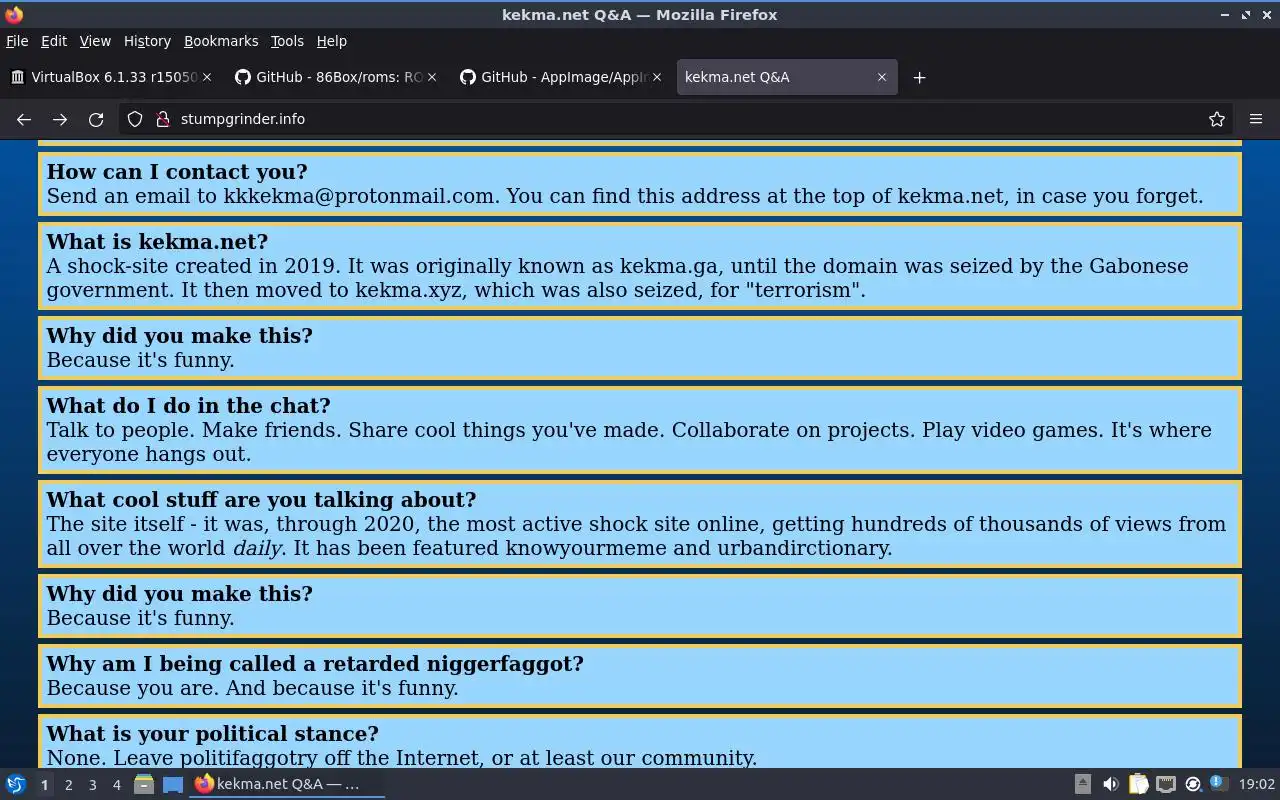This screenshot has height=800, width=1280.
Task: Minimize the Firefox window
Action: pos(1225,14)
